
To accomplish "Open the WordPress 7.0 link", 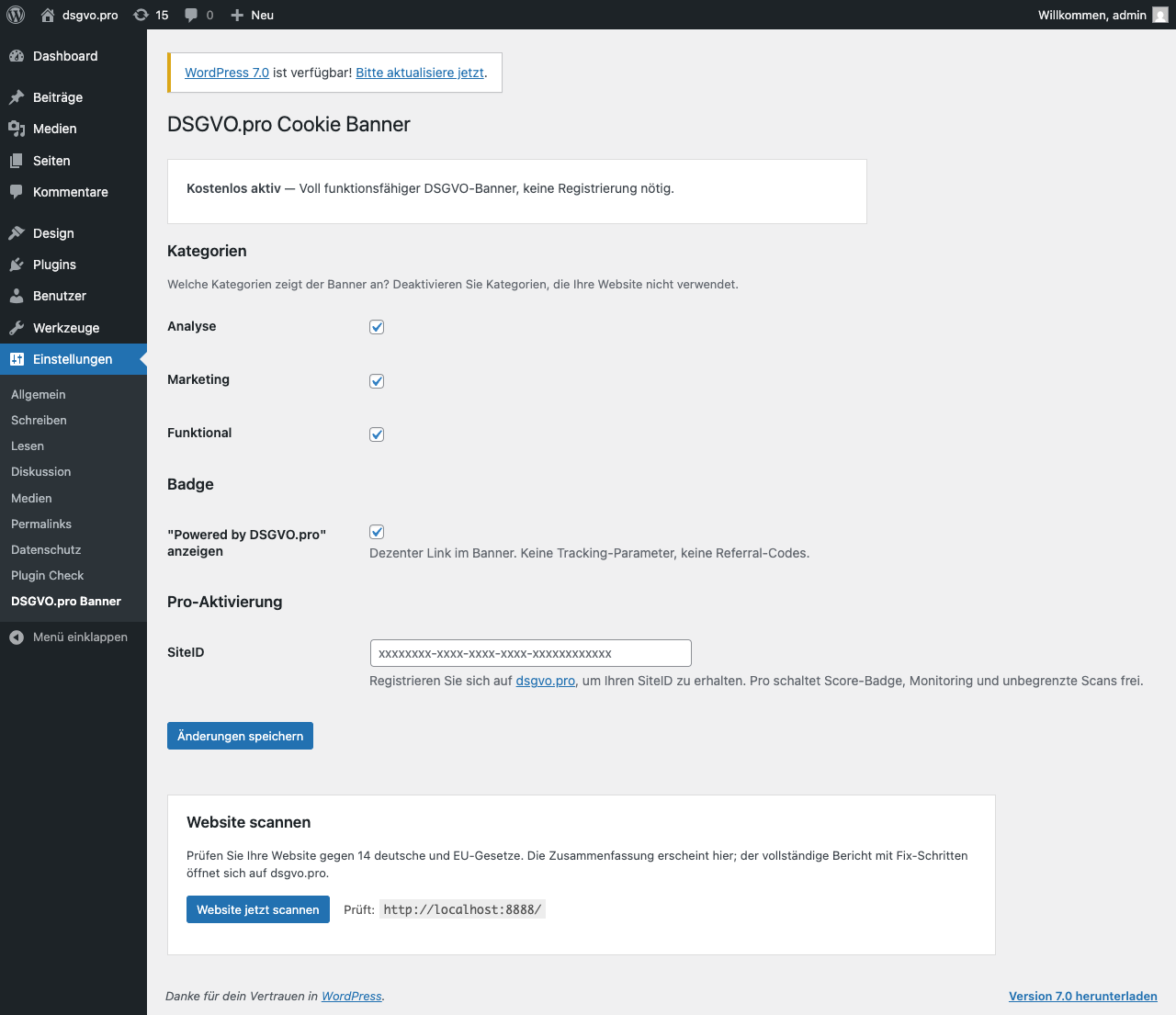I will [x=227, y=73].
